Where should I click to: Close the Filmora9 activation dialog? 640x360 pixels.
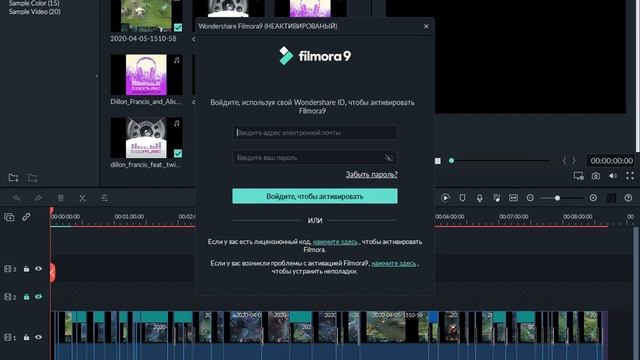point(426,26)
